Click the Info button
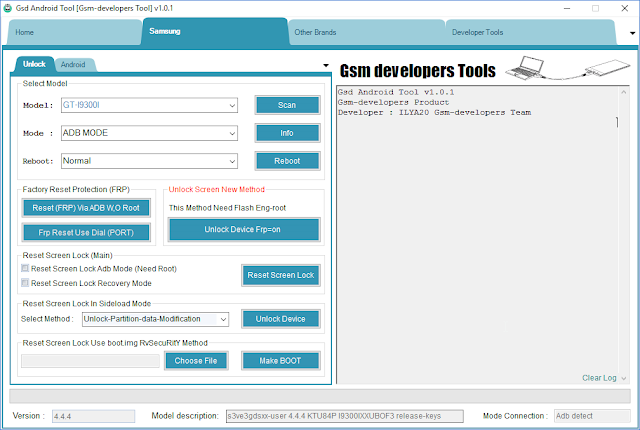 click(287, 133)
